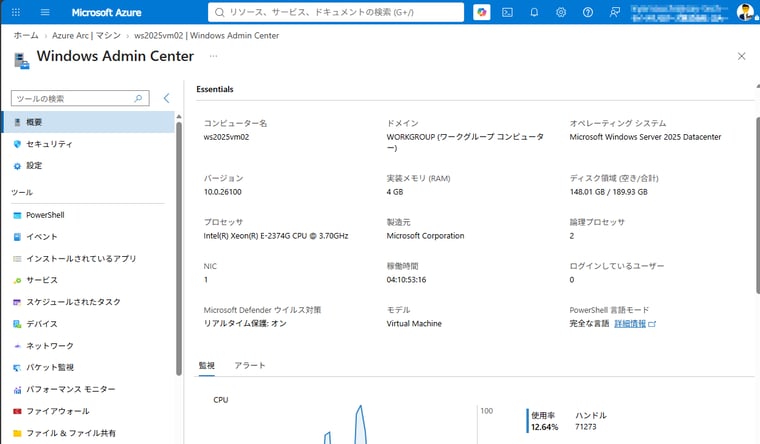Click the ファイル & ファイル共有 folder icon

tap(17, 433)
